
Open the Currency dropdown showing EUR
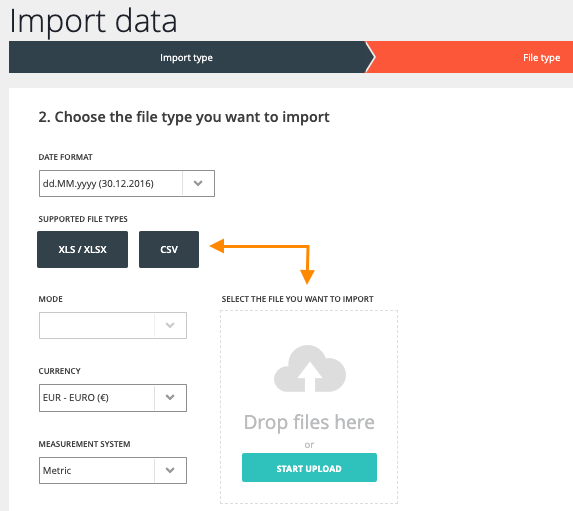[113, 398]
